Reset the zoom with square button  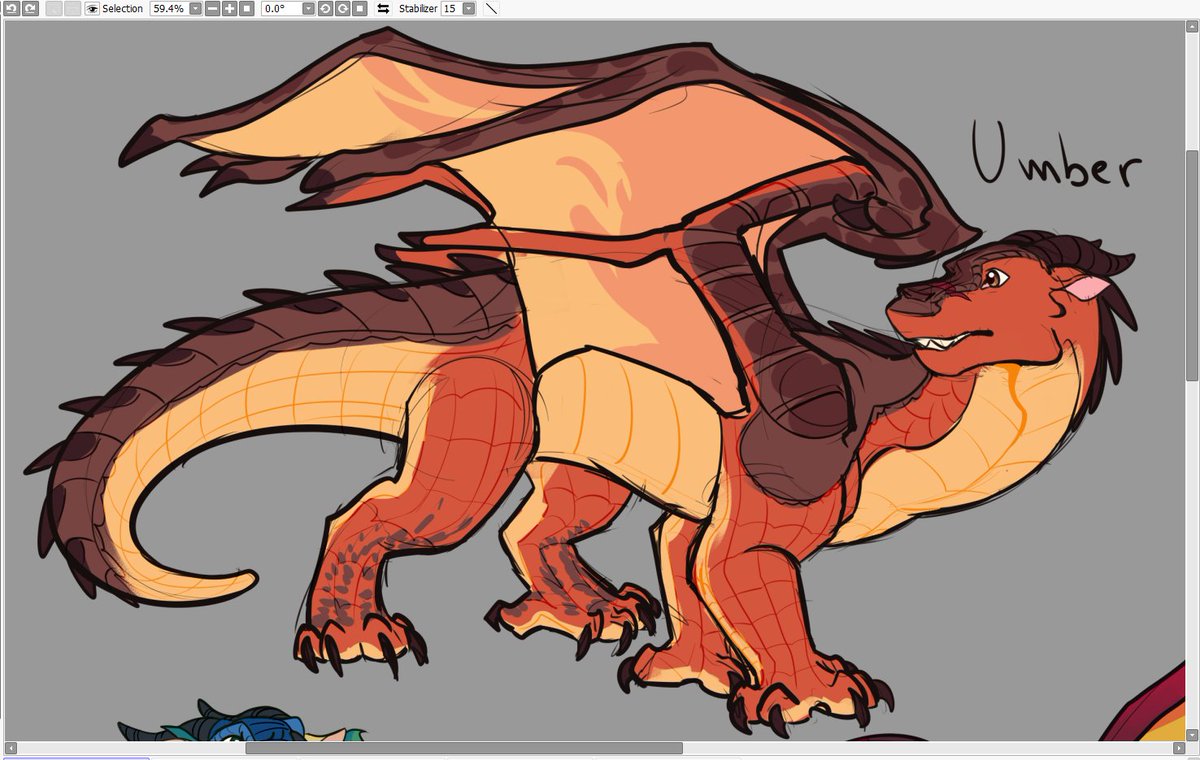pyautogui.click(x=246, y=8)
